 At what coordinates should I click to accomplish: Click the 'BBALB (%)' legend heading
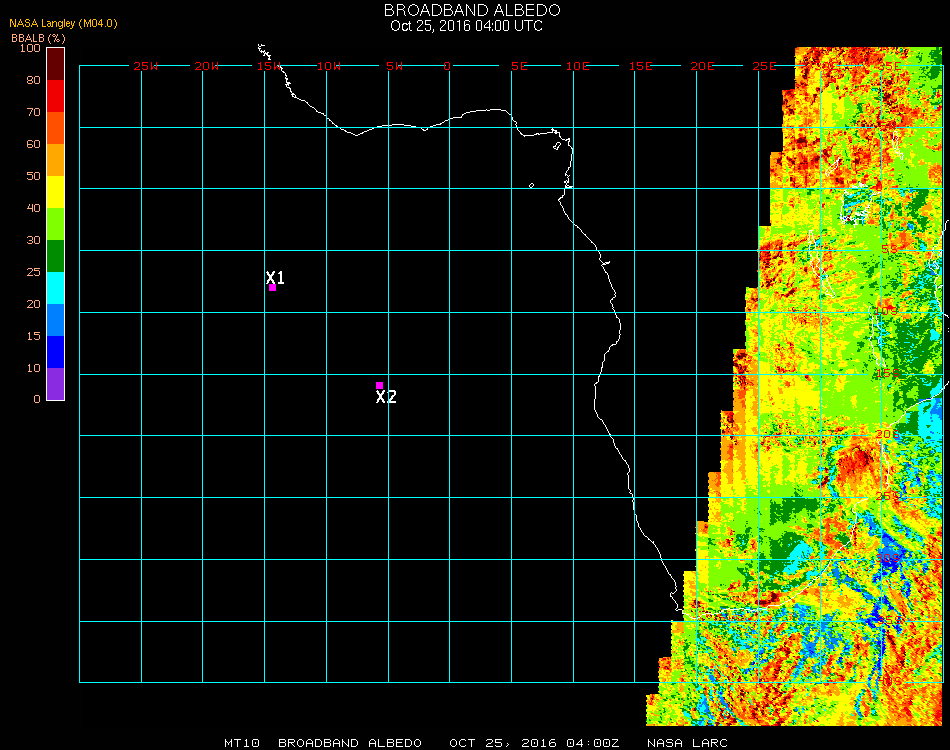38,38
